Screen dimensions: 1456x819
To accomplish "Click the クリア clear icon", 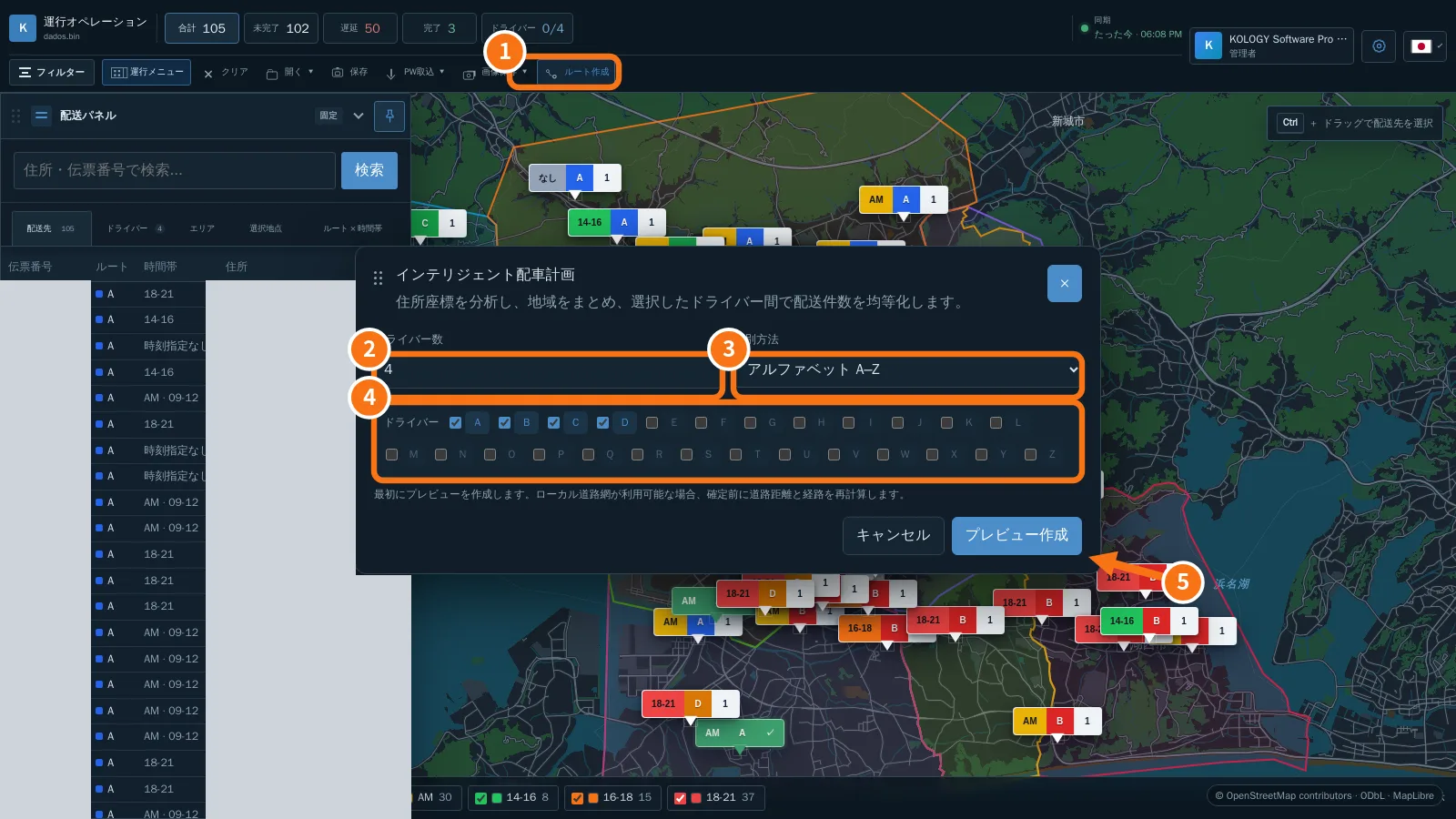I will [x=208, y=74].
